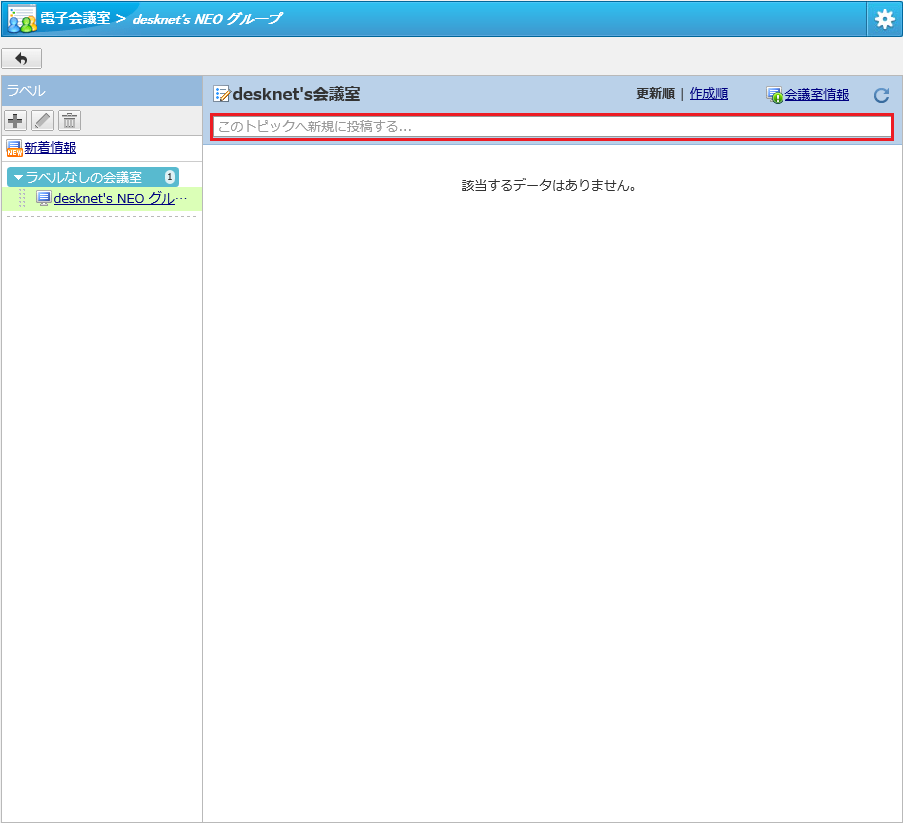The width and height of the screenshot is (903, 827).
Task: Click 該当するデータはありません message
Action: click(549, 185)
